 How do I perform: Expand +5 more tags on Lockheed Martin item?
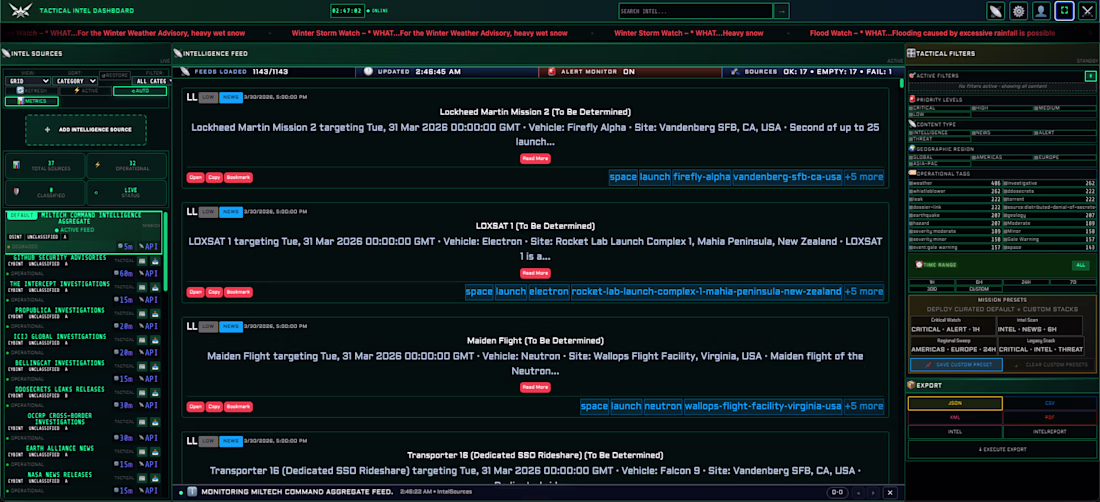coord(864,177)
